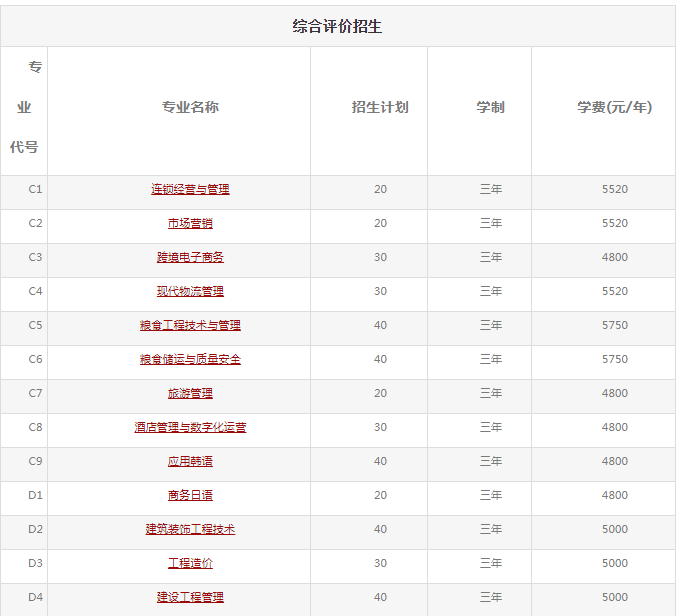Click enrollment plan 30 in row C4
683x616 pixels.
(x=380, y=291)
